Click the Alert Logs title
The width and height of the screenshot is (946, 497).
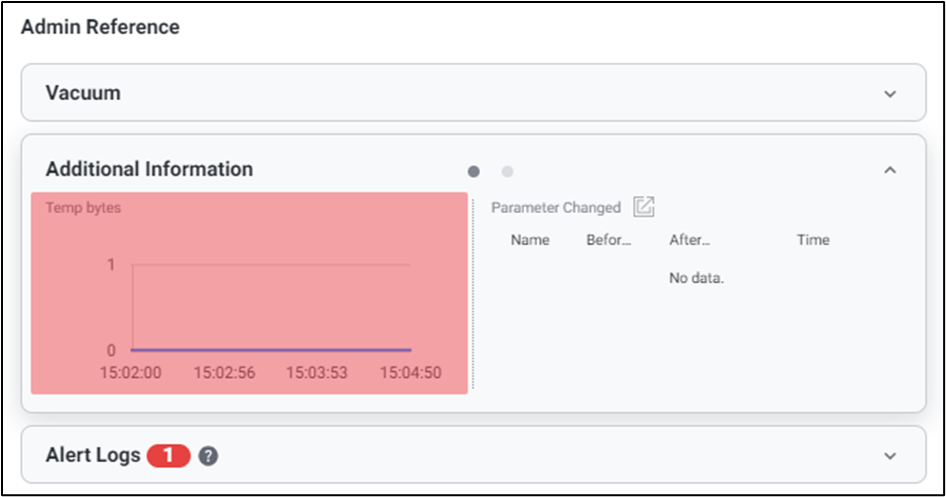click(93, 455)
